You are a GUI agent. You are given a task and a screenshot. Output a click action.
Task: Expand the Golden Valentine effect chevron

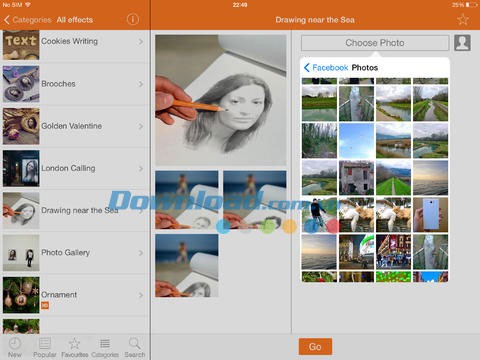coord(141,126)
